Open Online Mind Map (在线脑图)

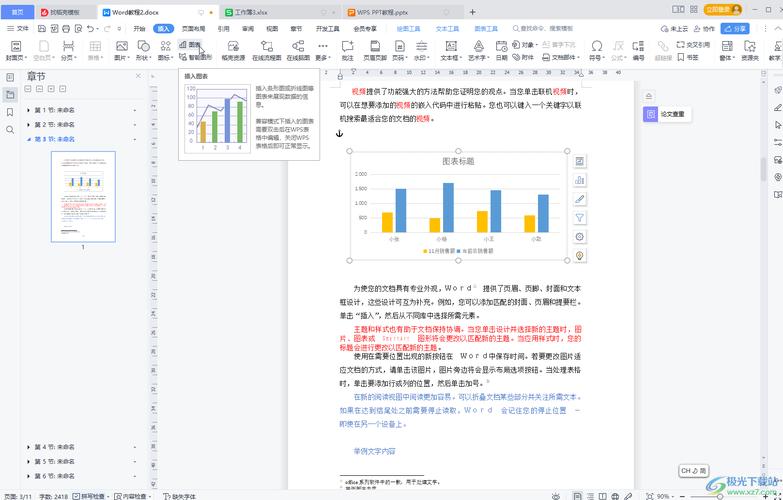[298, 51]
